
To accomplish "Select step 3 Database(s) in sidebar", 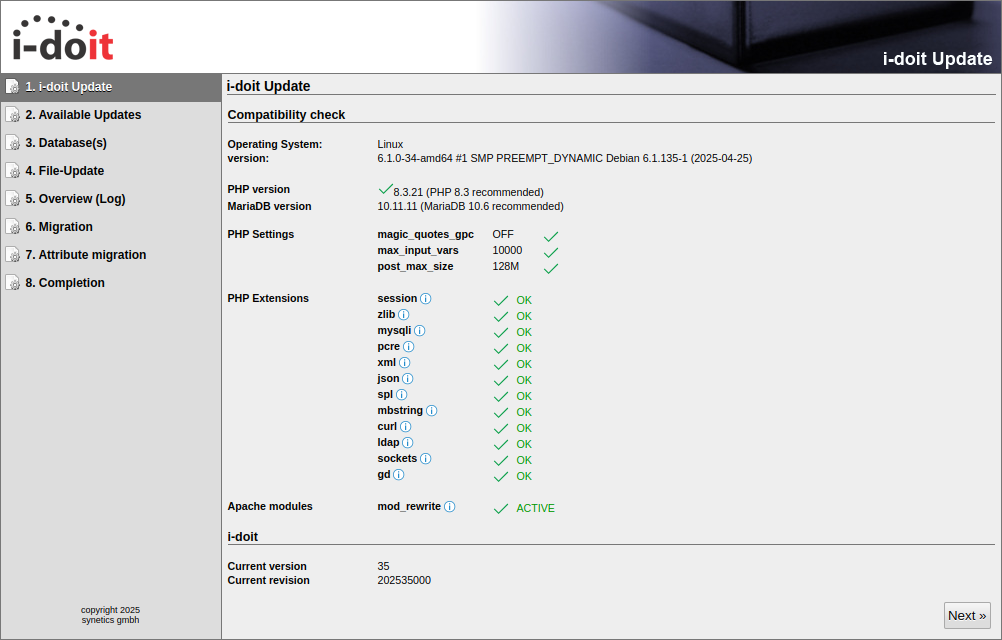I will click(66, 143).
